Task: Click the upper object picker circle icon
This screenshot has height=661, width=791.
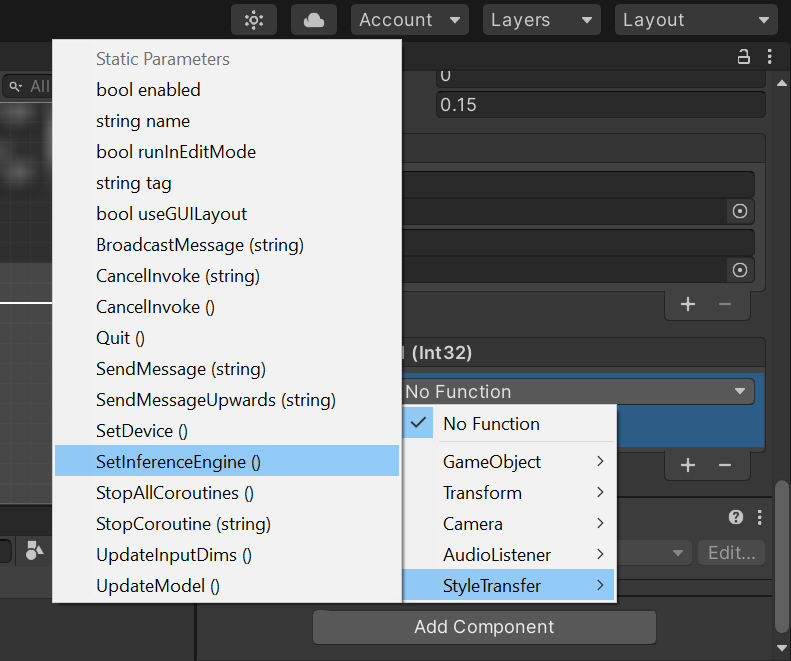Action: tap(740, 211)
